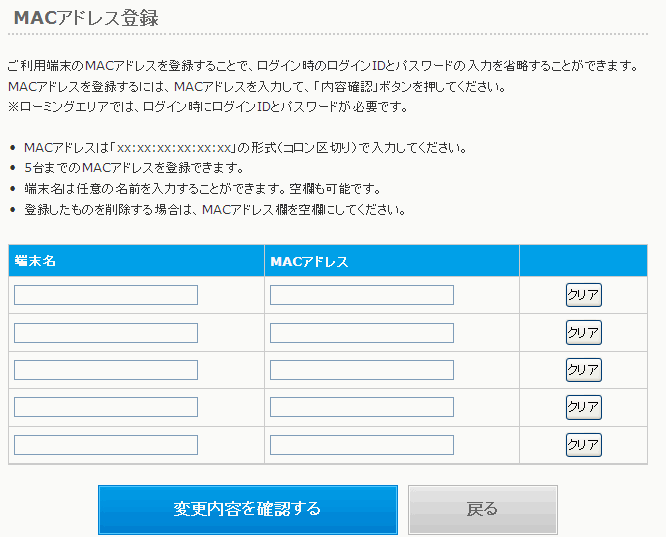Select the fifth row 端末名 input
Screen dimensions: 666x537
tap(106, 445)
